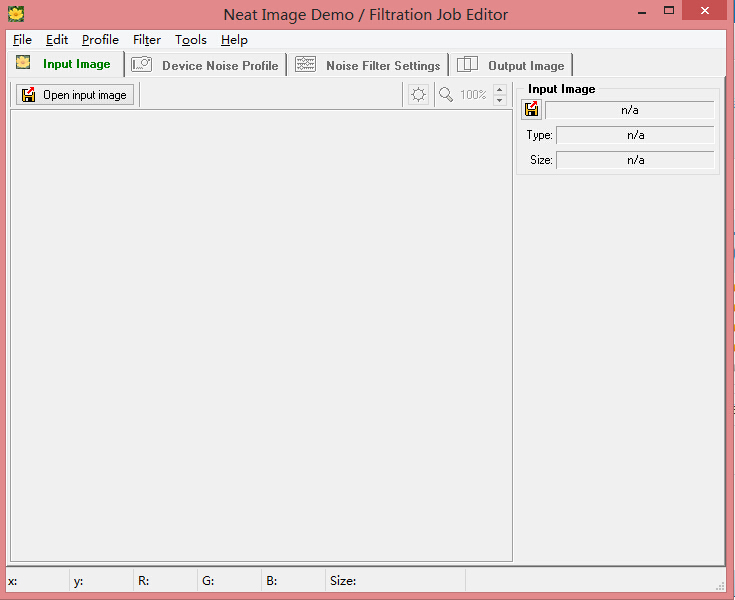Open the Tools menu
The image size is (735, 600).
coord(191,40)
